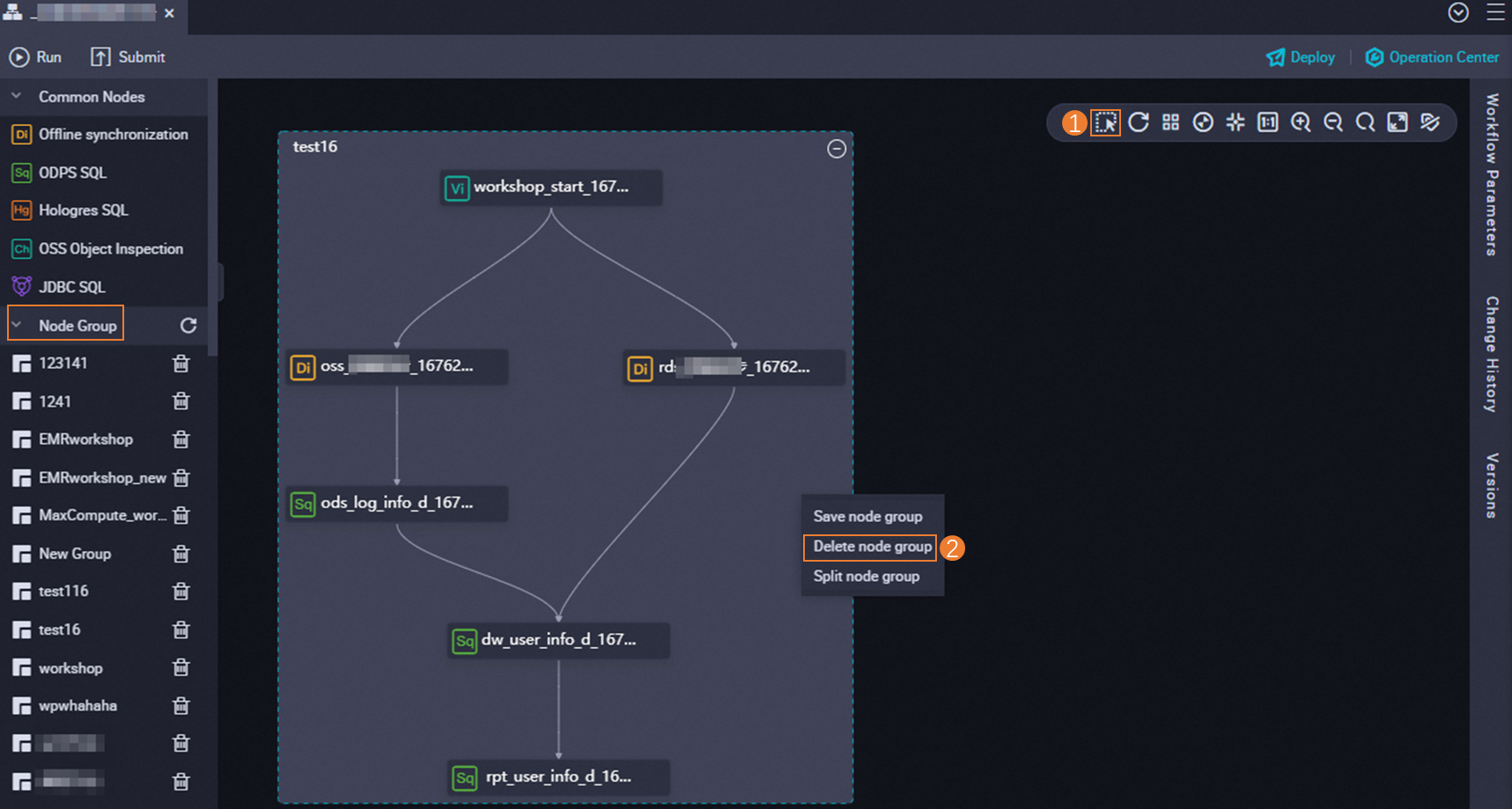Click trash icon next to wpwhahaha
Image resolution: width=1512 pixels, height=809 pixels.
(x=181, y=706)
